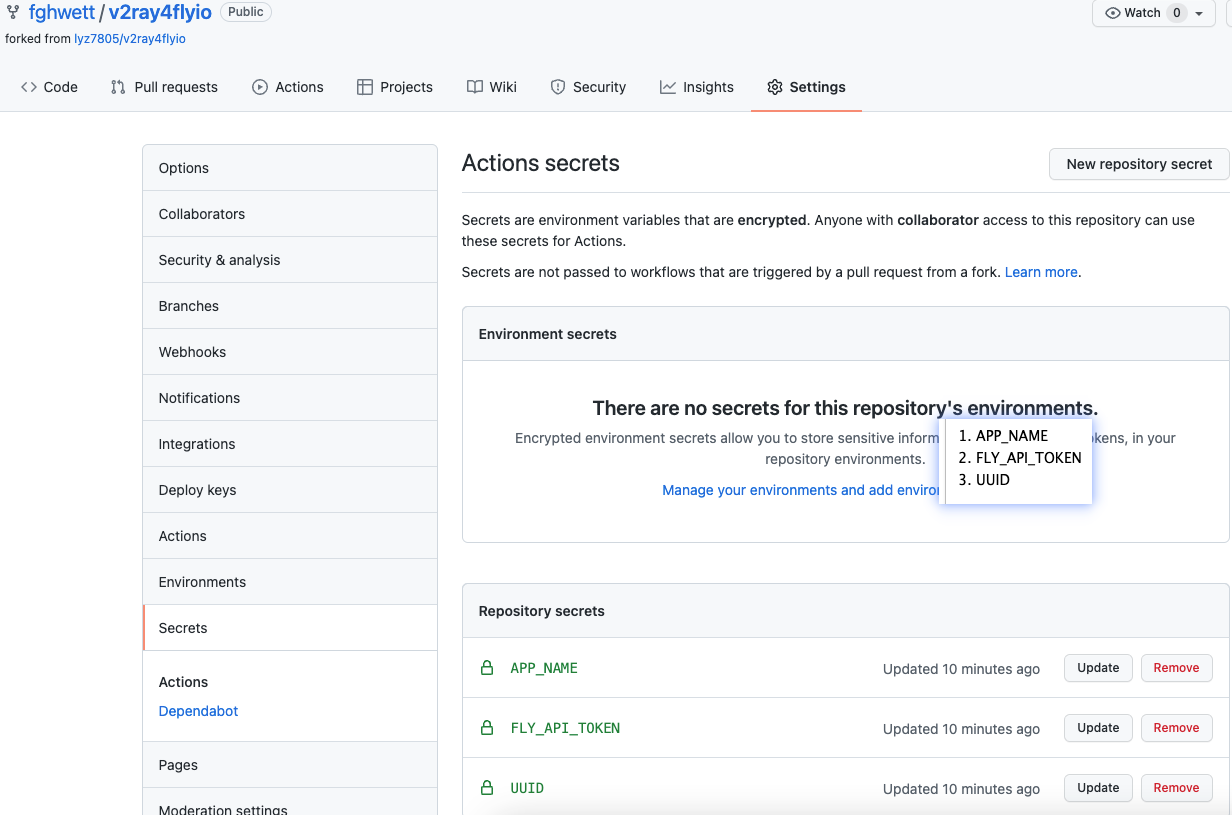Click the Actions play icon

click(260, 87)
